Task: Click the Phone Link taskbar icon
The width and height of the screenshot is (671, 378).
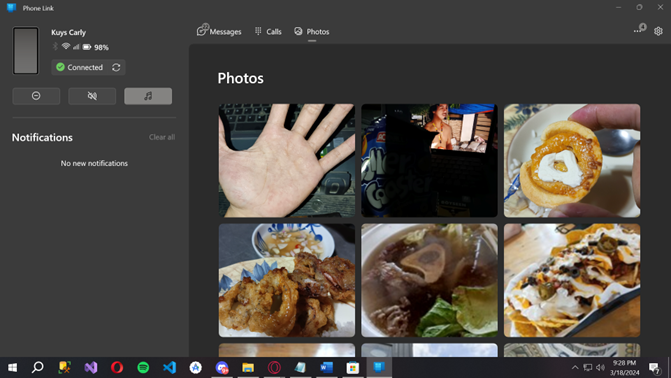Action: [x=379, y=367]
